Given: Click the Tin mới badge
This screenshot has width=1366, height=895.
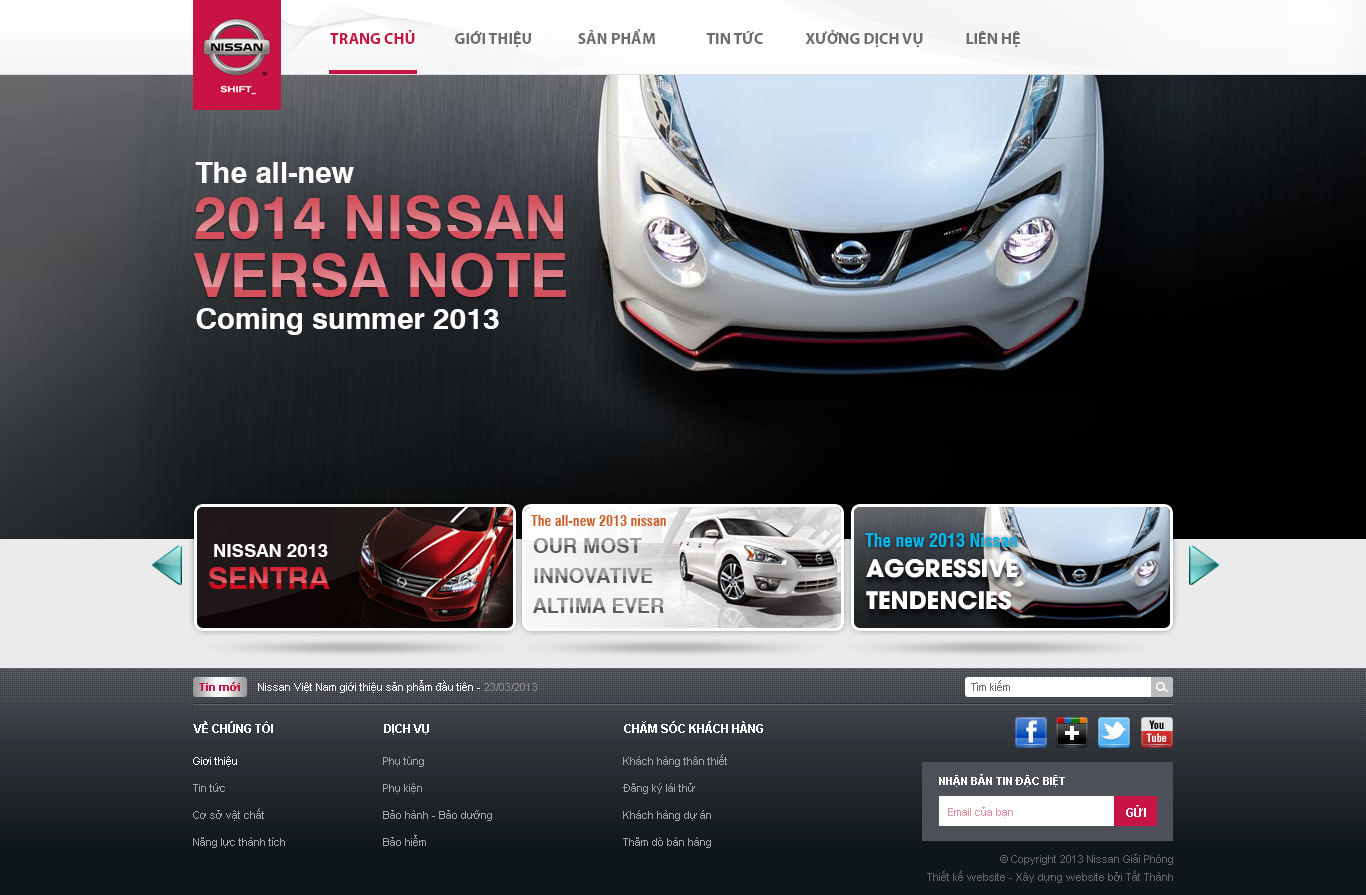Looking at the screenshot, I should point(220,687).
